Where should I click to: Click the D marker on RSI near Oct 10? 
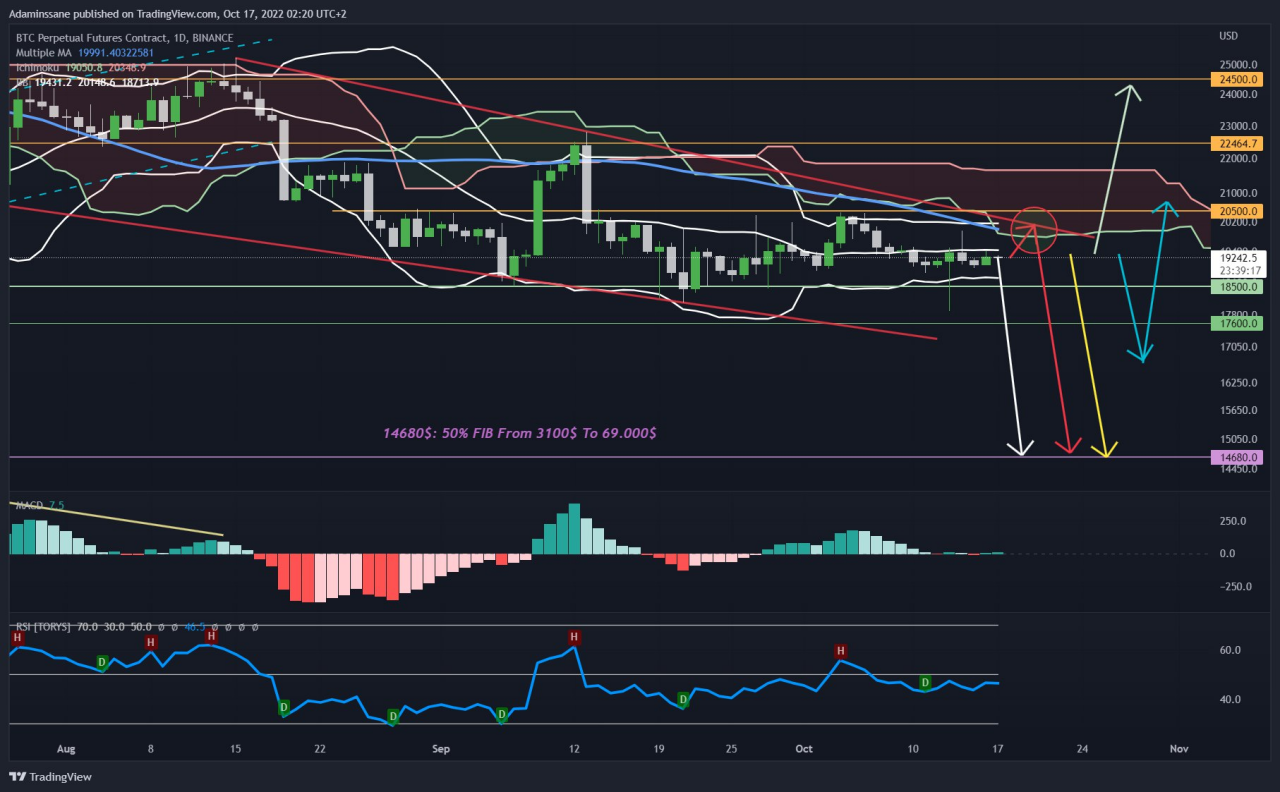coord(925,682)
